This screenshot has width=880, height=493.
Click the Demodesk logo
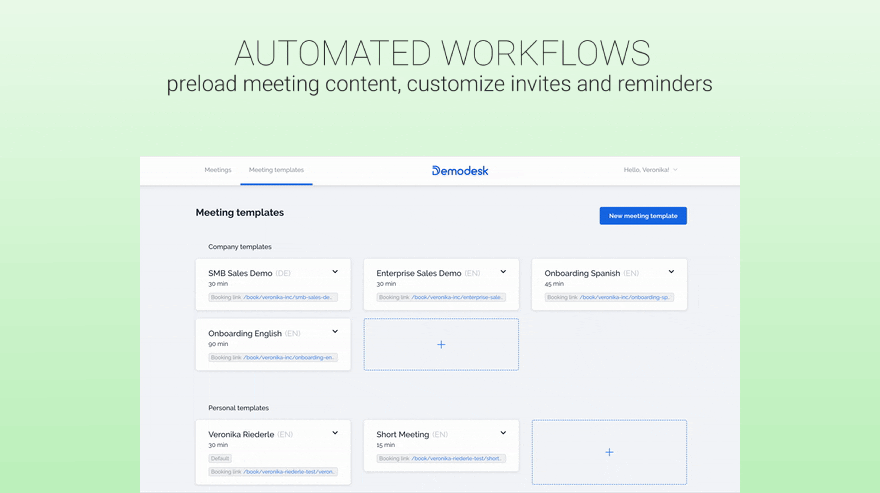(460, 171)
